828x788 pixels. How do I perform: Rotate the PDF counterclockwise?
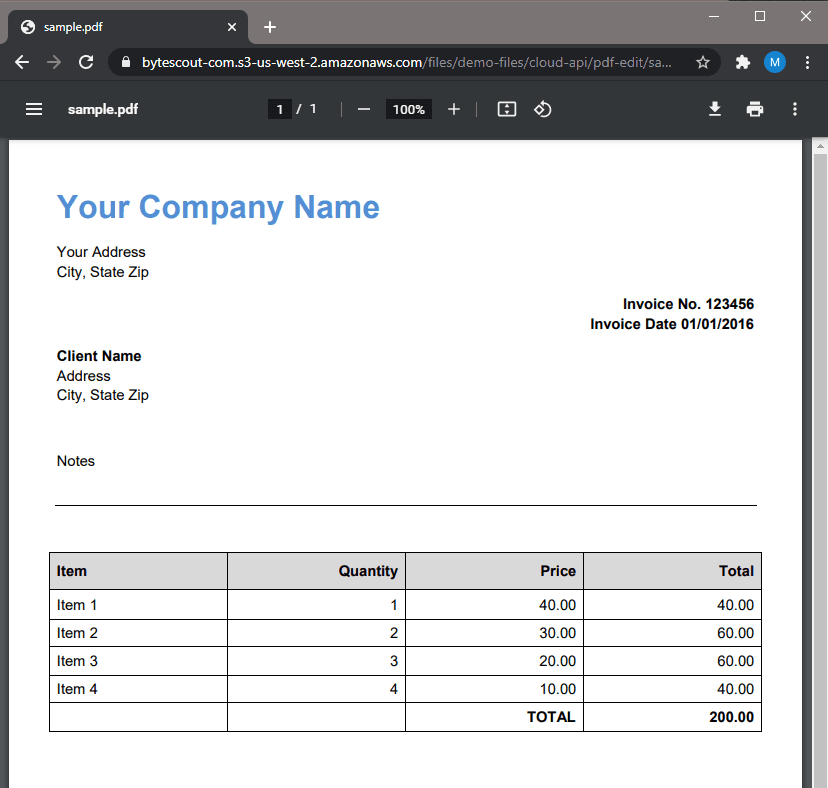[542, 109]
